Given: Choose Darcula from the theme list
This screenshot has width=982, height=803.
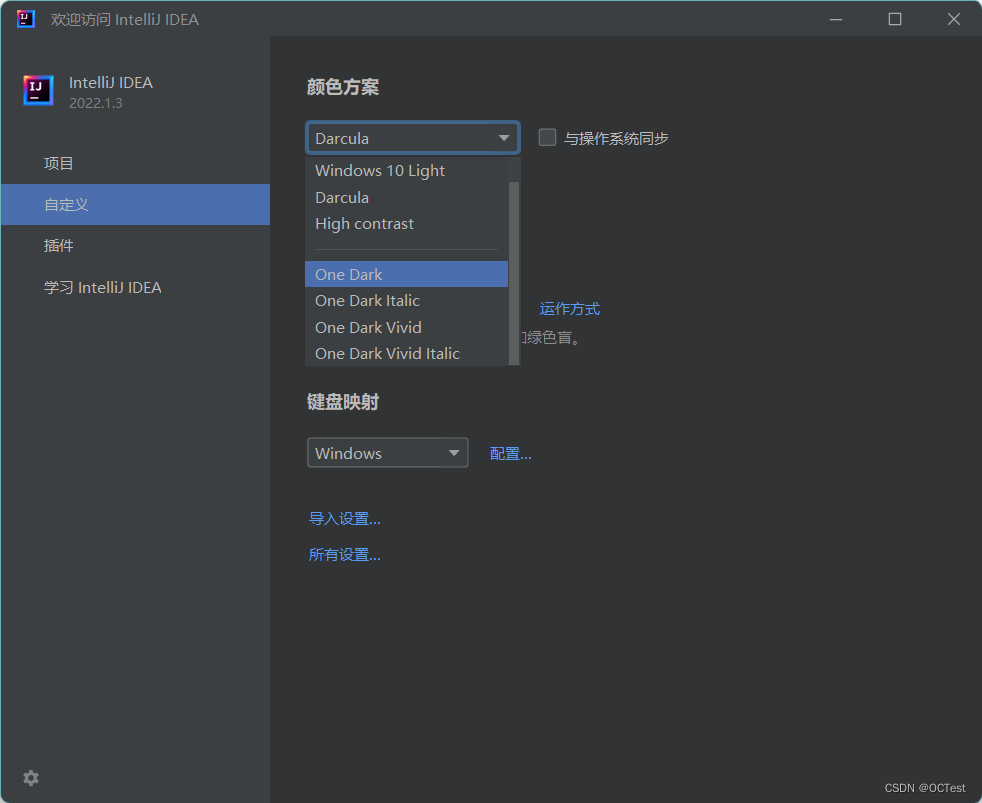Looking at the screenshot, I should click(406, 197).
